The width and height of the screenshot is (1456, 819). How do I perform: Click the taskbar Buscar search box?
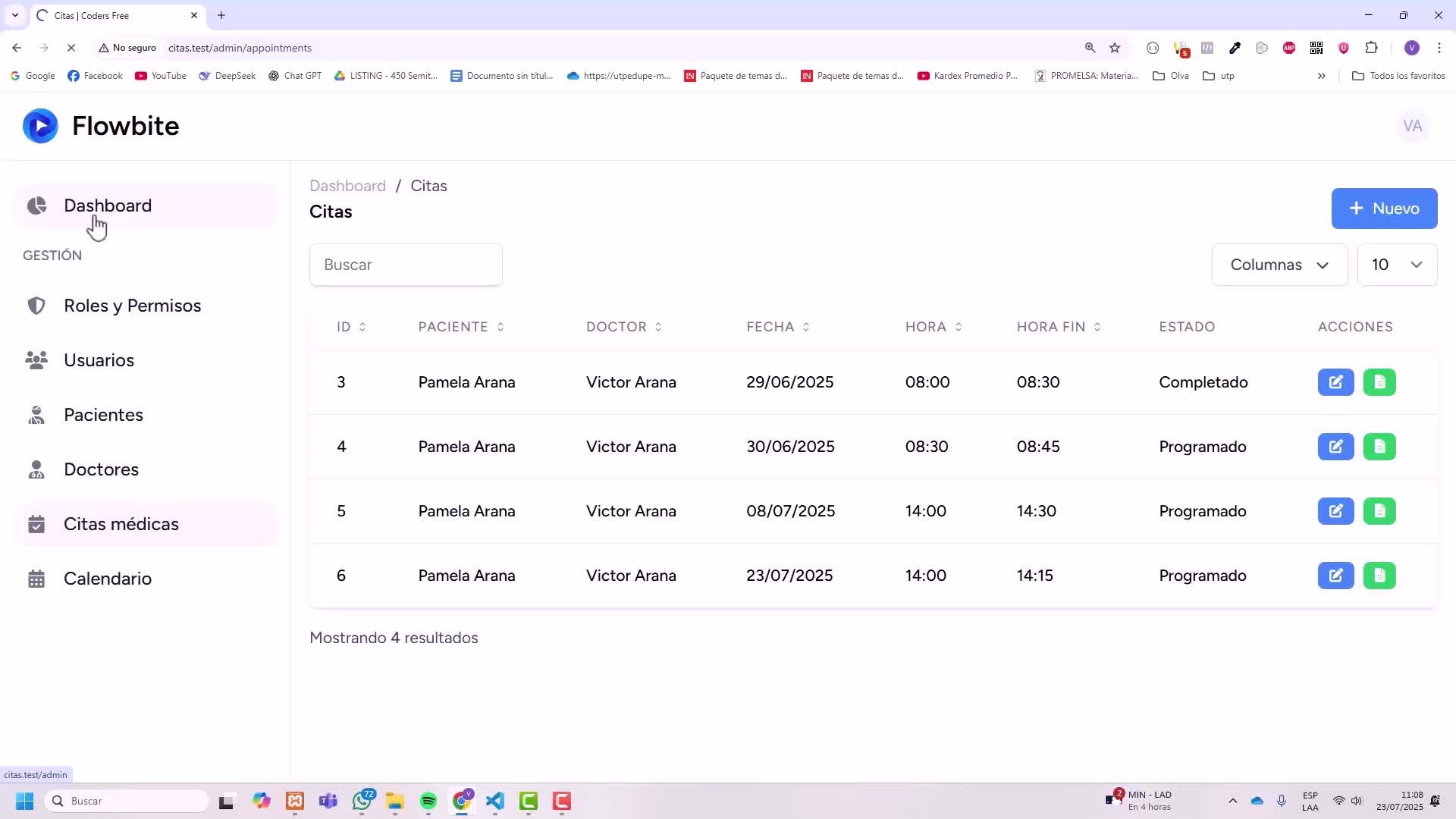click(127, 801)
